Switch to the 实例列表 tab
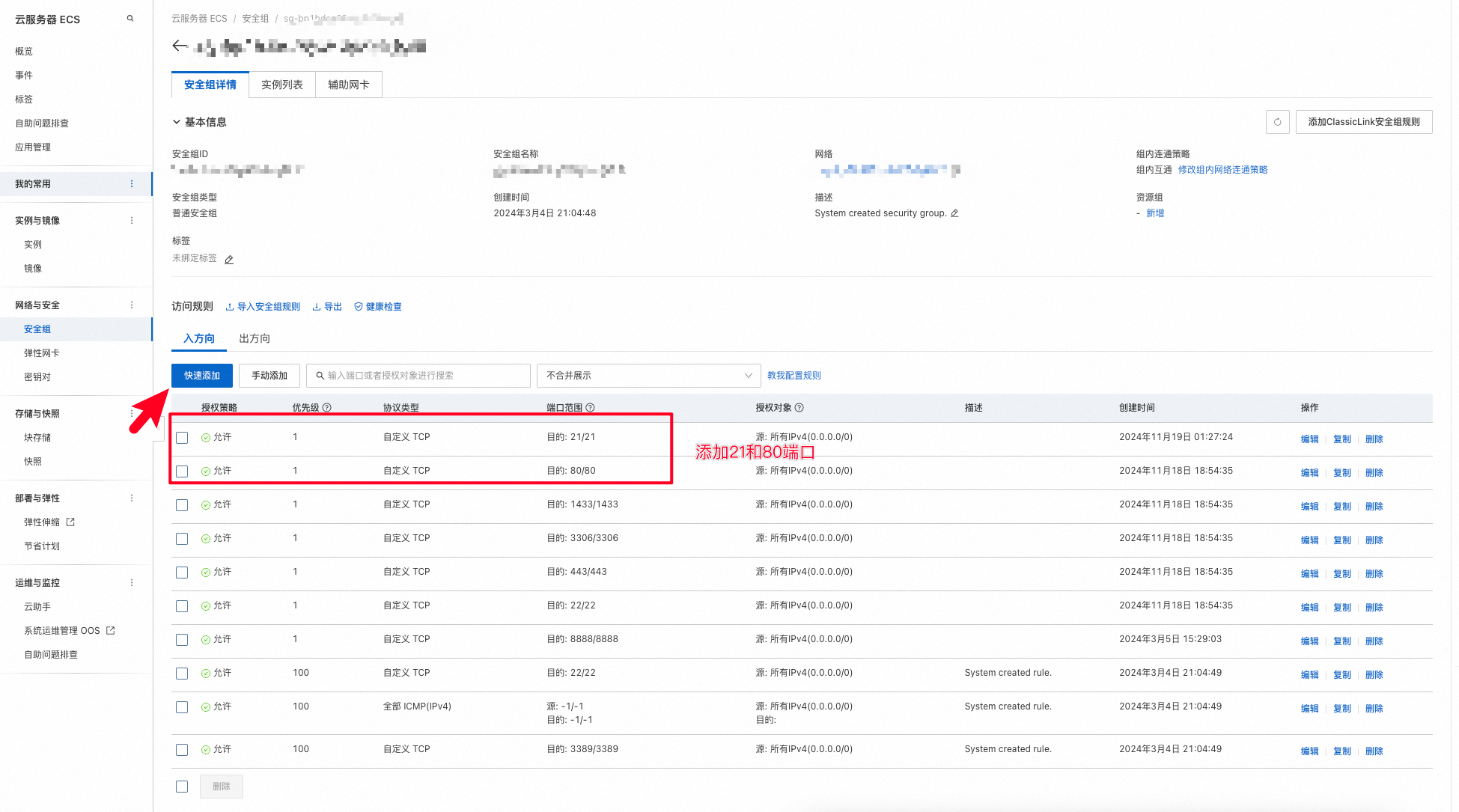This screenshot has width=1459, height=812. coord(282,85)
